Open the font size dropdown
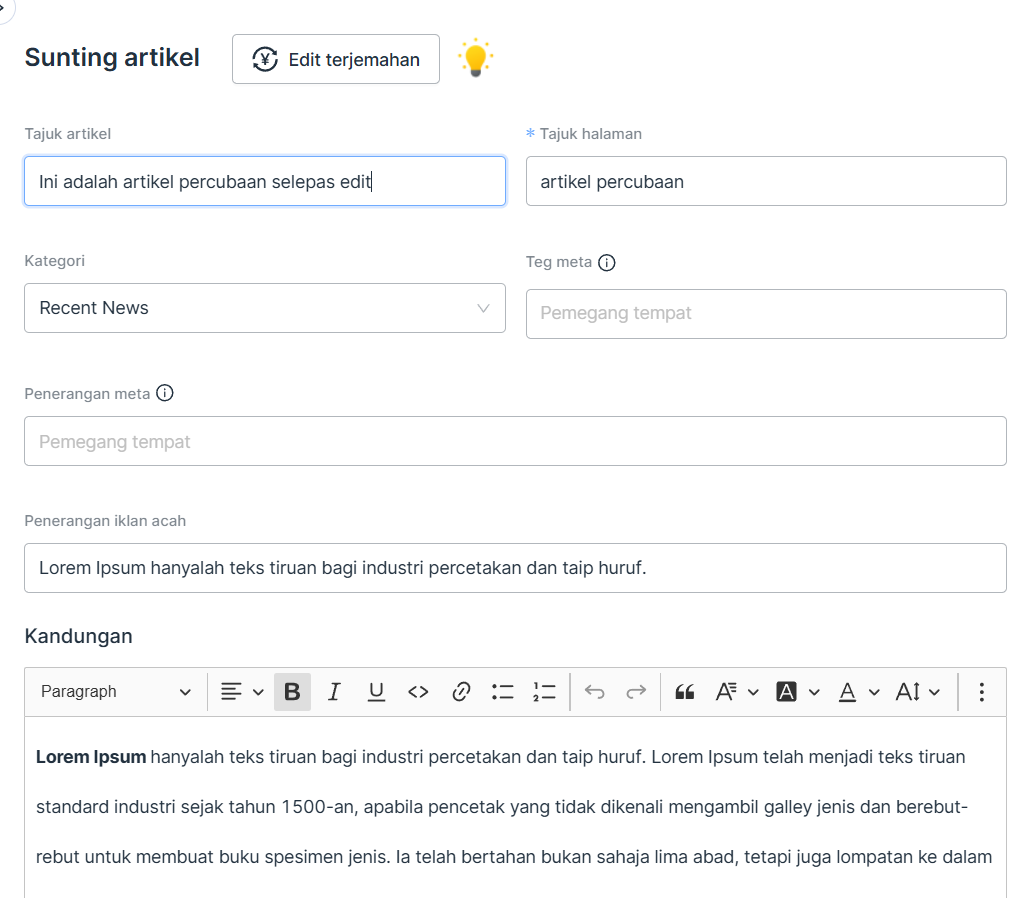 point(917,692)
